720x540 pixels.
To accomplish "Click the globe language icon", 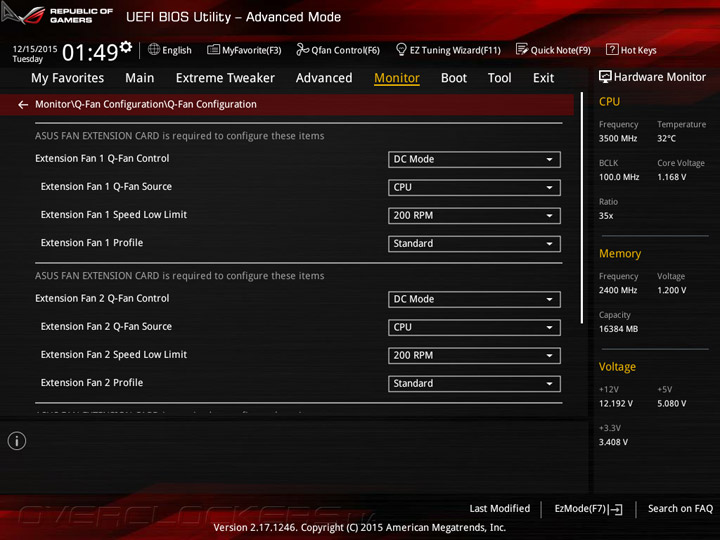I will tap(154, 50).
